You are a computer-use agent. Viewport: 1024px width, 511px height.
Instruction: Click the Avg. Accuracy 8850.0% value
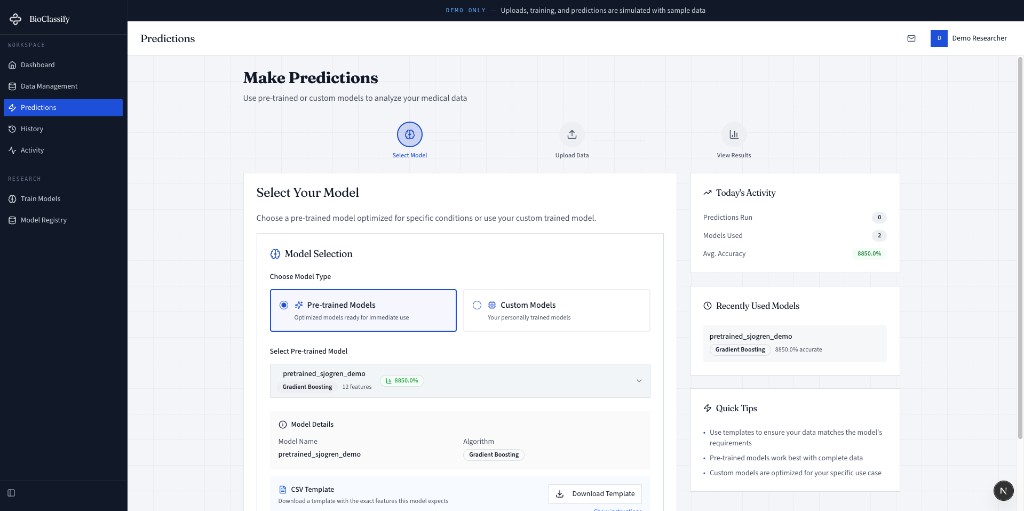click(x=869, y=254)
